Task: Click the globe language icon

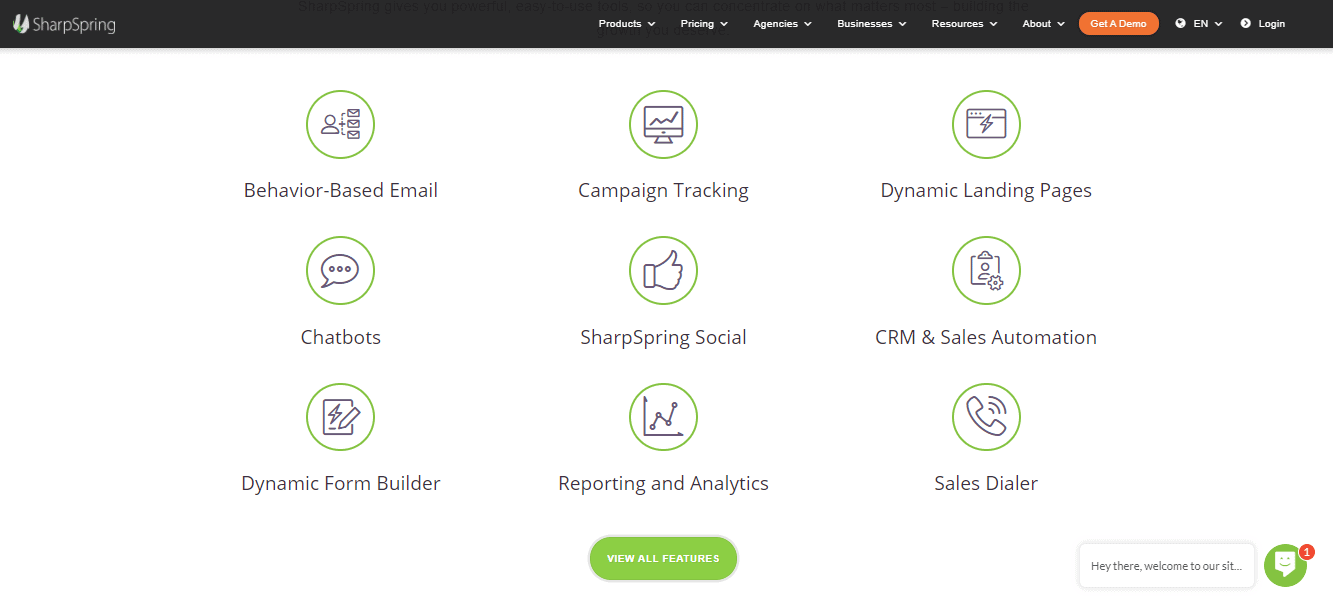Action: (x=1180, y=23)
